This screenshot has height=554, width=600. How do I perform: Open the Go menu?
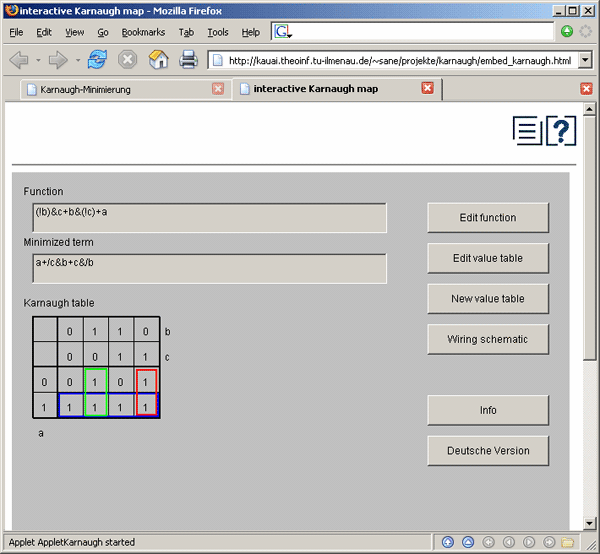(x=103, y=33)
